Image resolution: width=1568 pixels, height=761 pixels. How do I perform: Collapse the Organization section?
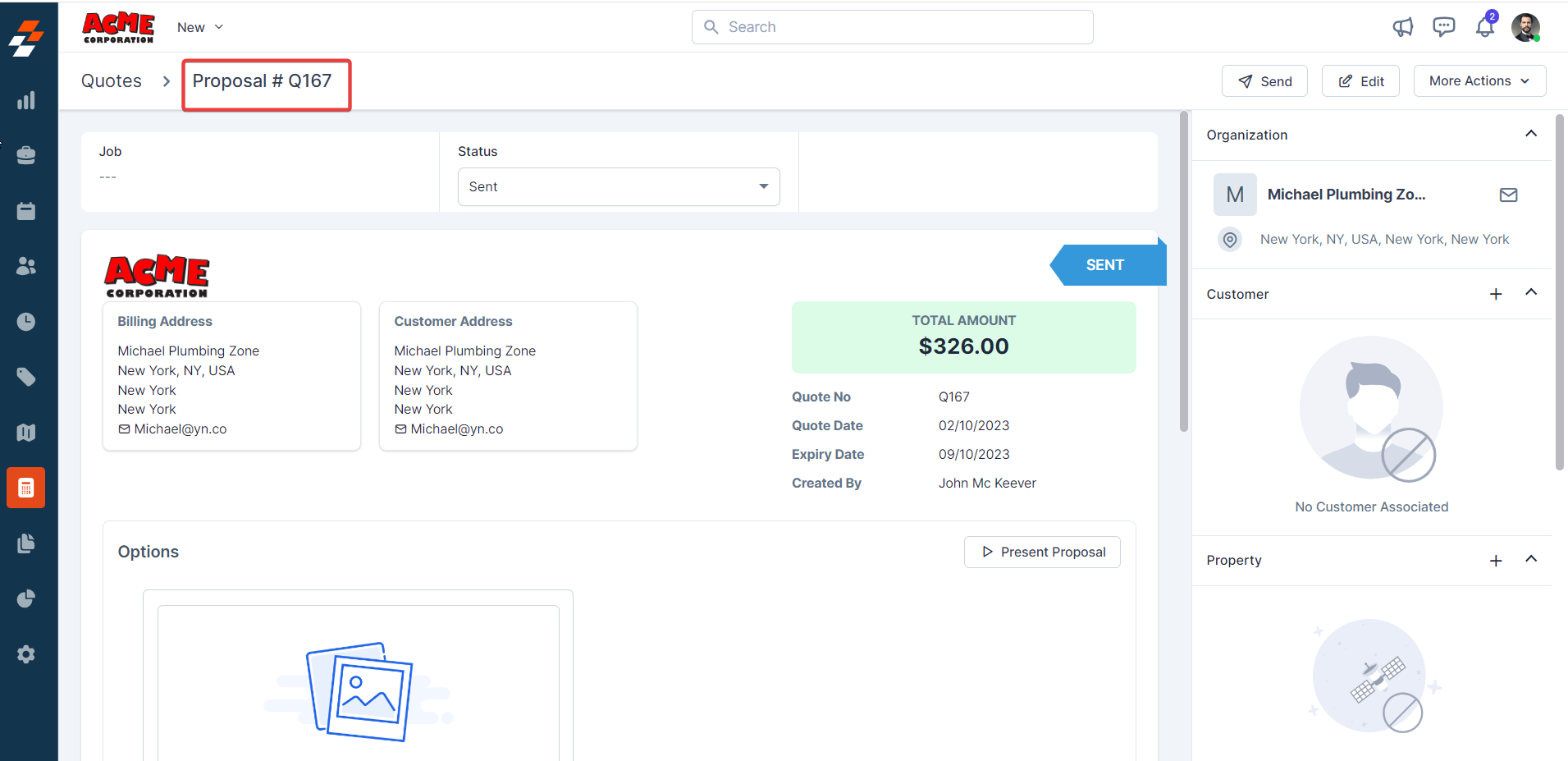[x=1530, y=134]
